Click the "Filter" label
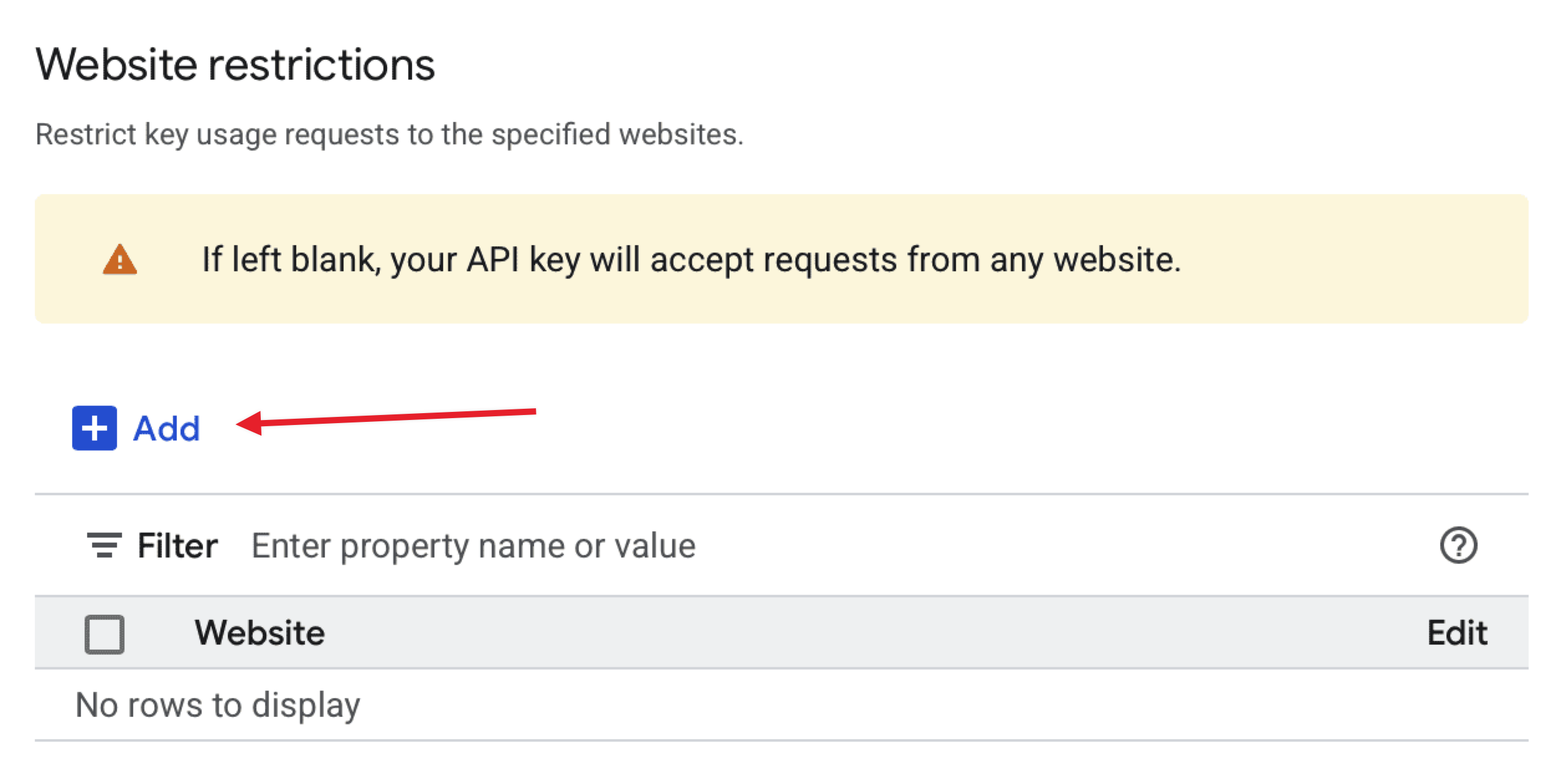The image size is (1561, 784). [x=177, y=546]
